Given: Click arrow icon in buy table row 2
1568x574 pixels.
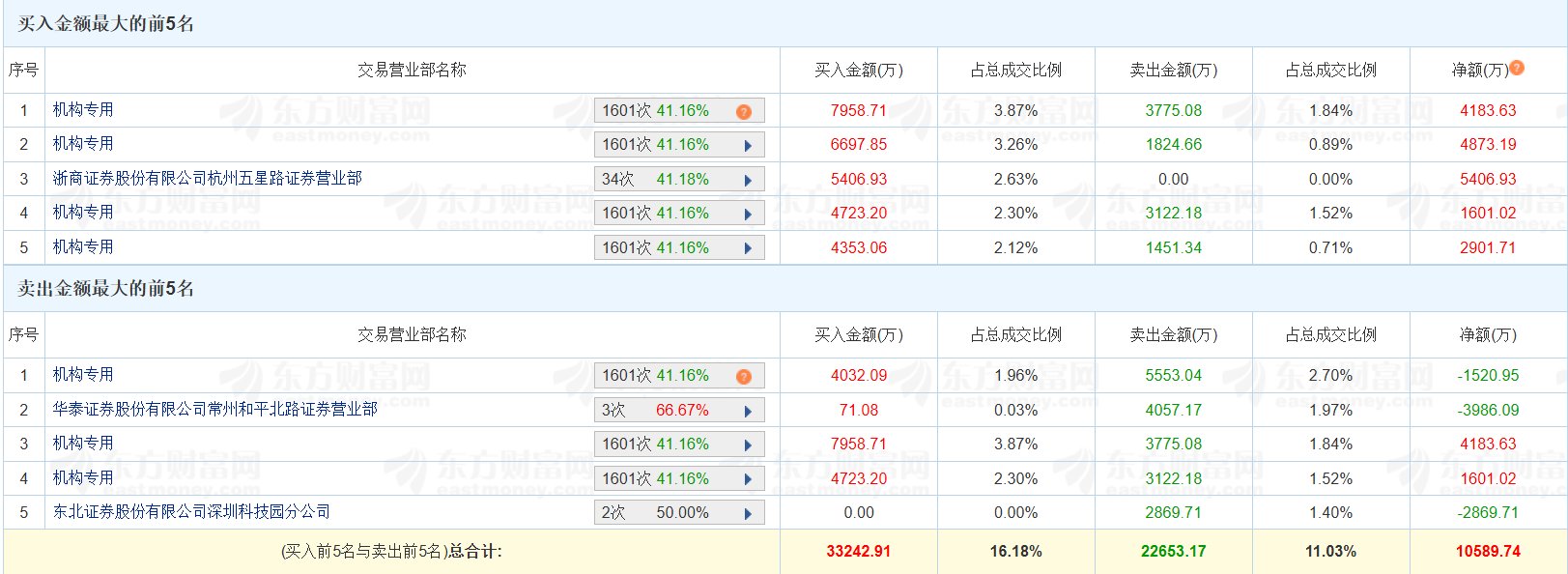Looking at the screenshot, I should point(748,146).
